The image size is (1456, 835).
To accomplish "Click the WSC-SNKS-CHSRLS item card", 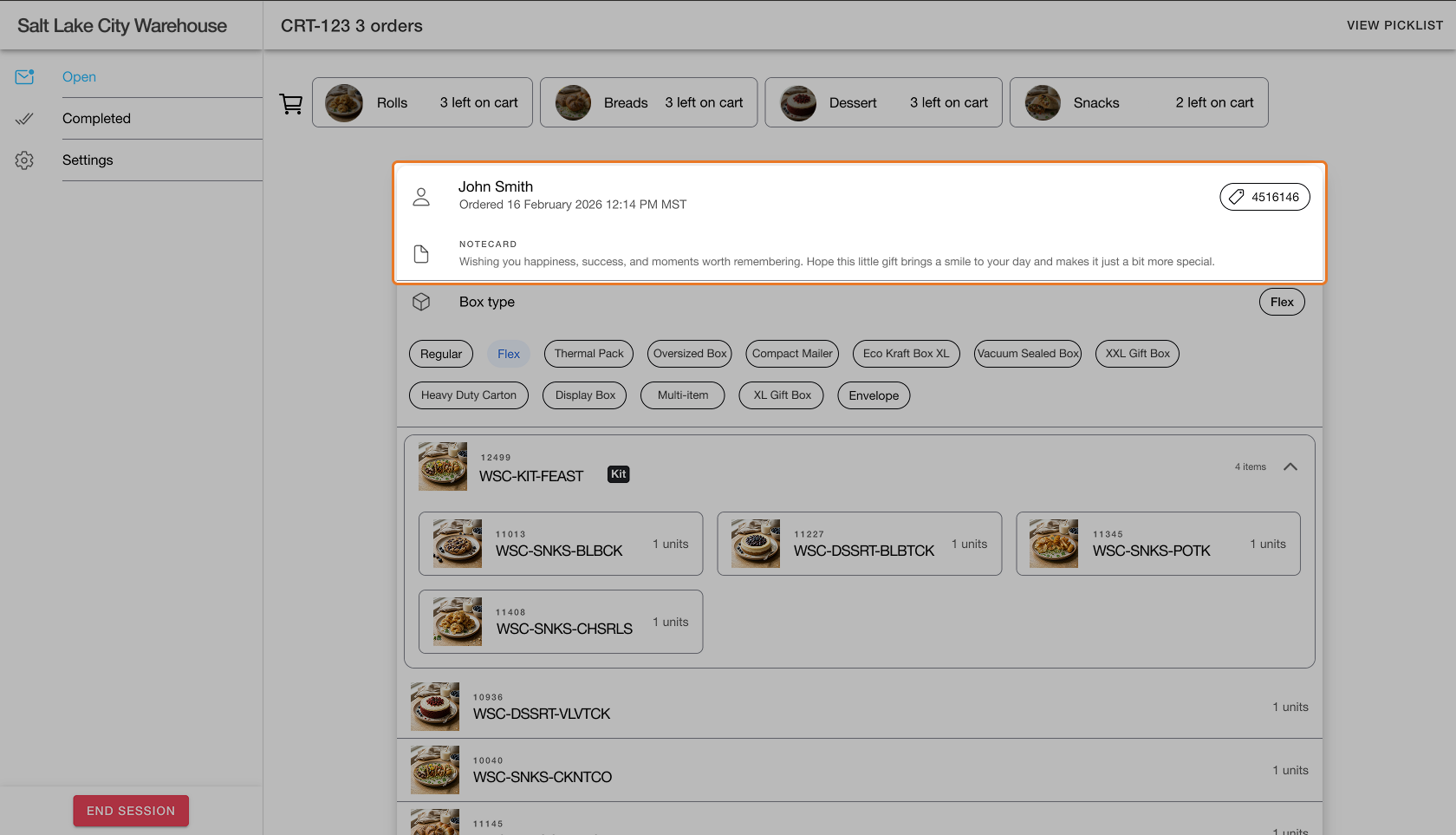I will (x=561, y=622).
